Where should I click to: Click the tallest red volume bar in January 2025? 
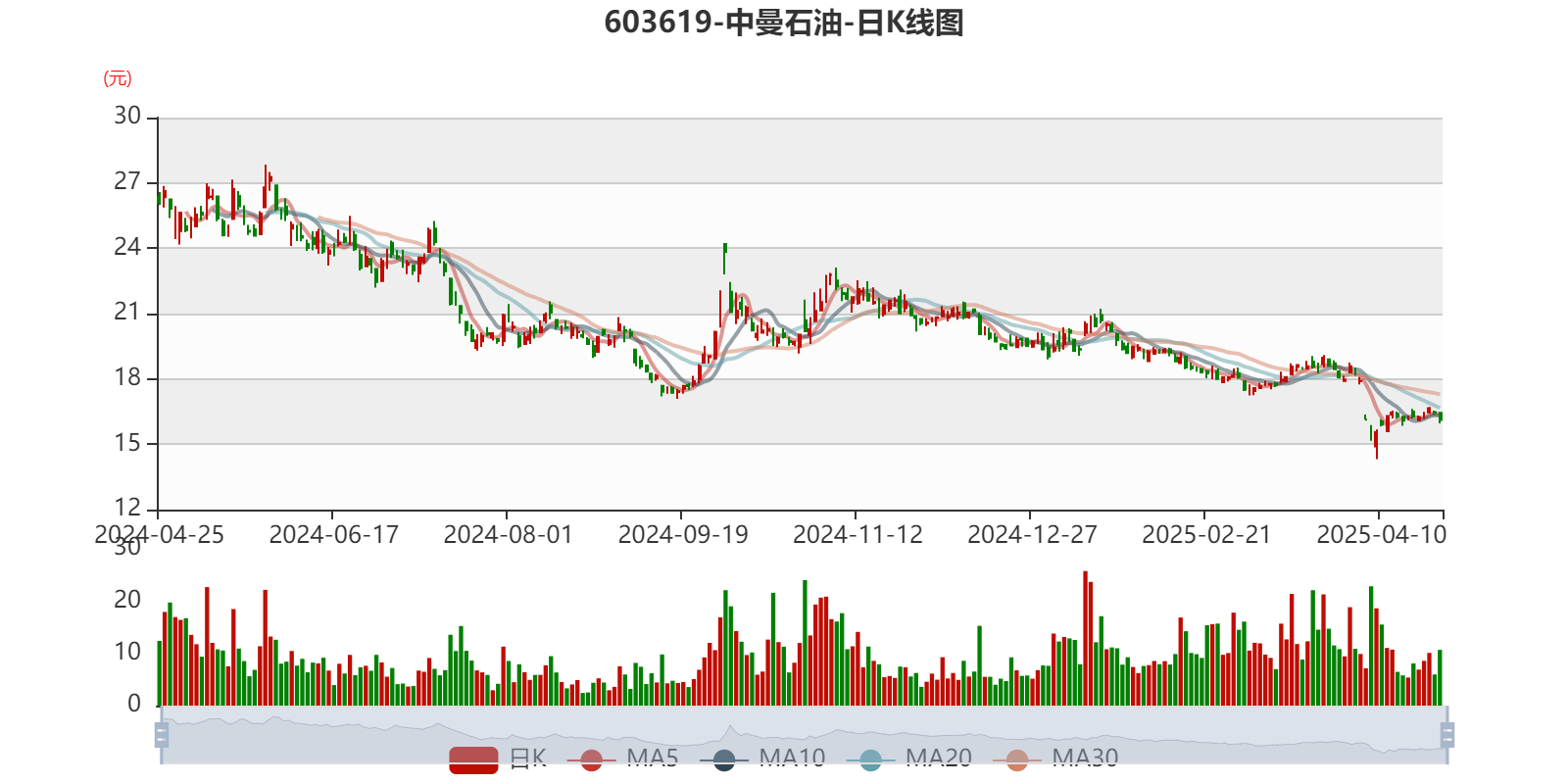coord(1085,638)
